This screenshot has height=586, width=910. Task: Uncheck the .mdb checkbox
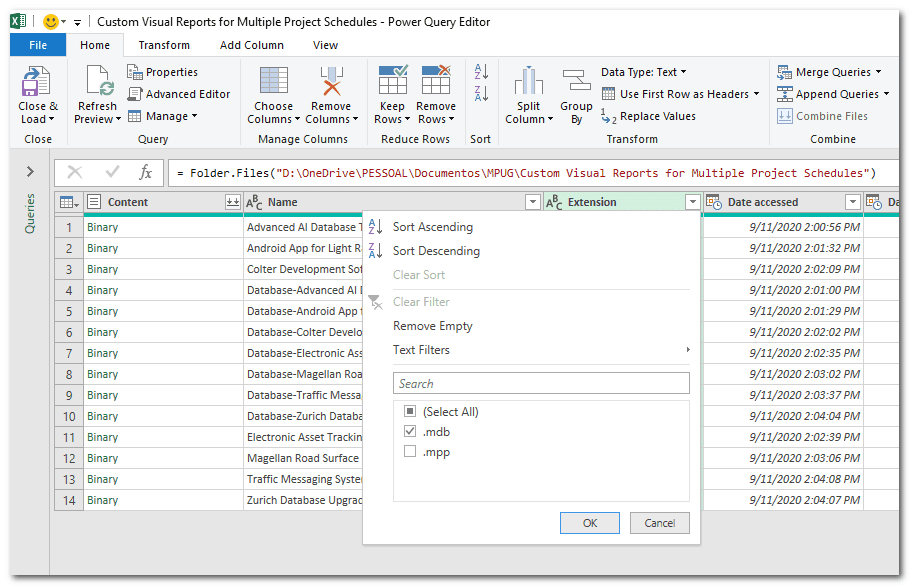pos(410,431)
